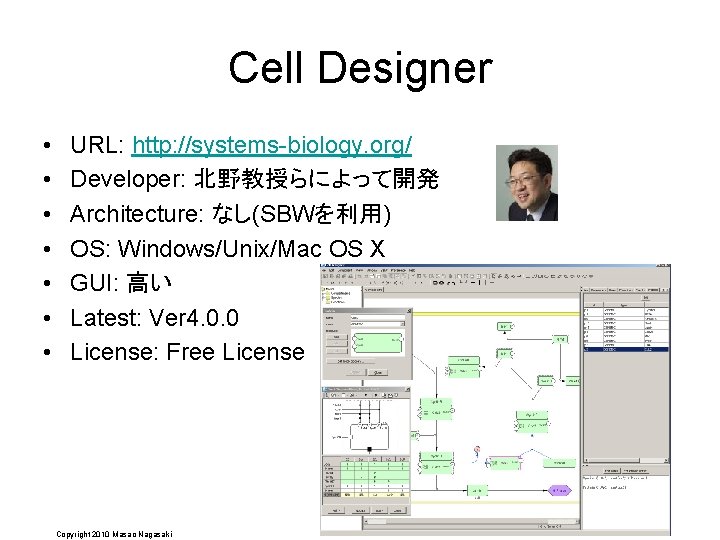The height and width of the screenshot is (540, 720).
Task: Select the 'License: Free License' bullet text
Action: click(187, 352)
